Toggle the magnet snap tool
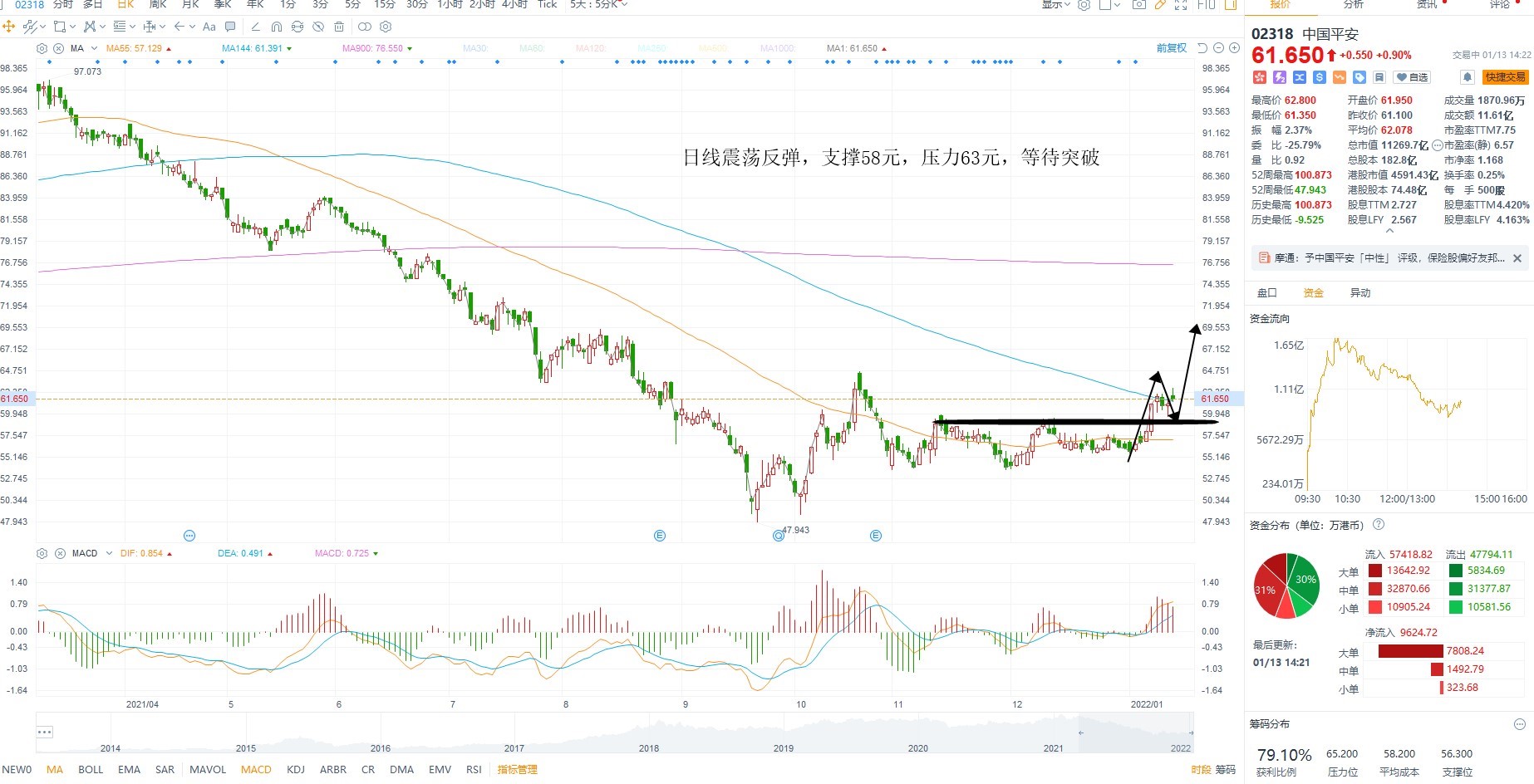 pyautogui.click(x=277, y=27)
